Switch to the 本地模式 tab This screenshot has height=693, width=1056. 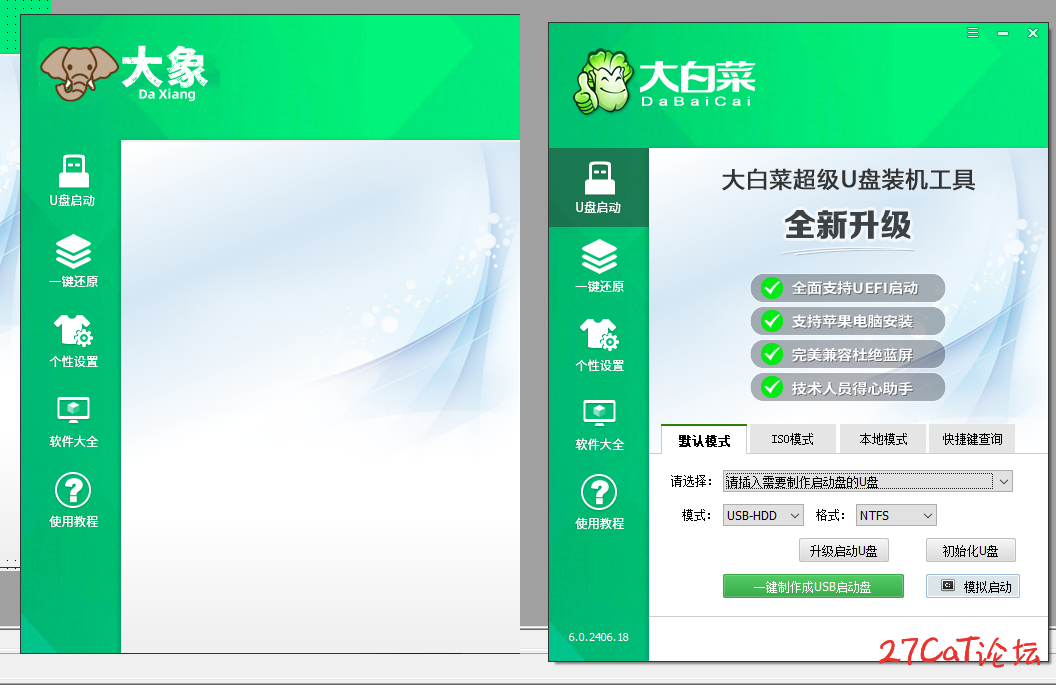pyautogui.click(x=883, y=439)
